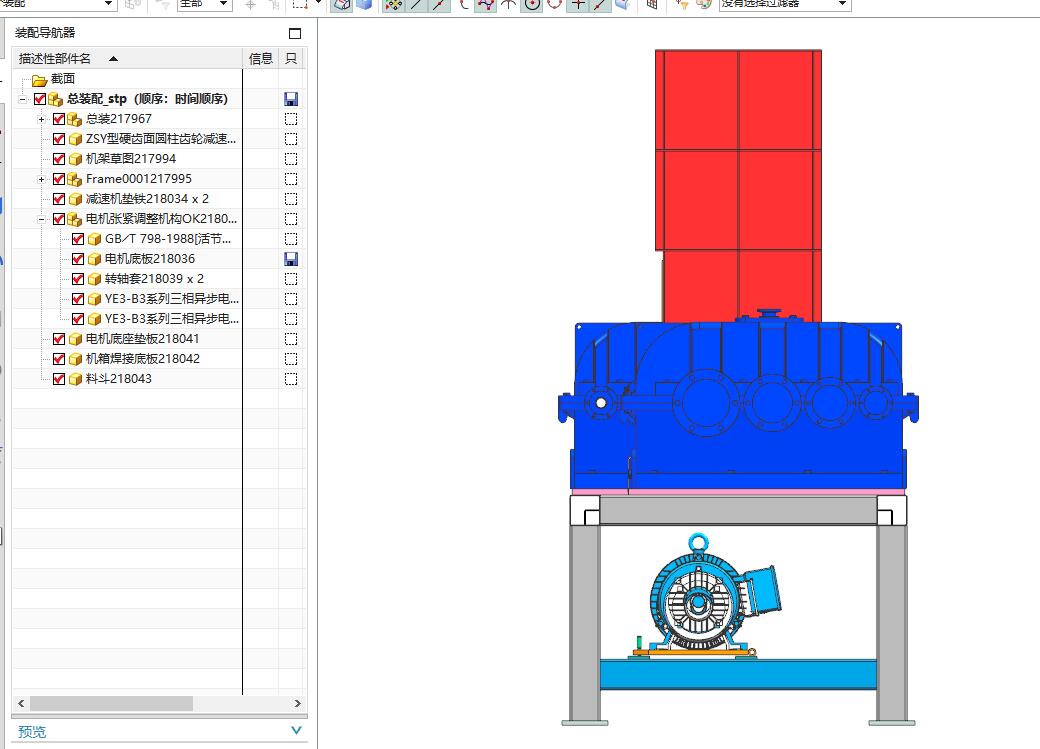Toggle visibility checkbox of 减速机垫铁218034 x 2
This screenshot has height=749, width=1040.
(59, 198)
